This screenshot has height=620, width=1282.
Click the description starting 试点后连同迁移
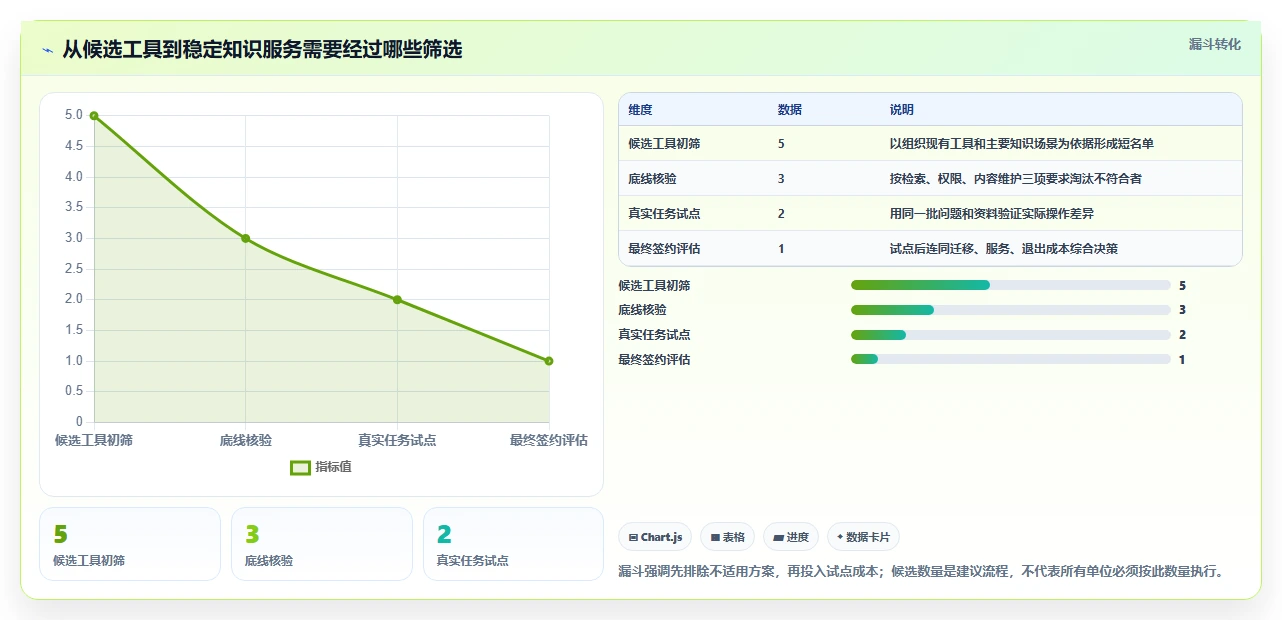(x=1004, y=249)
